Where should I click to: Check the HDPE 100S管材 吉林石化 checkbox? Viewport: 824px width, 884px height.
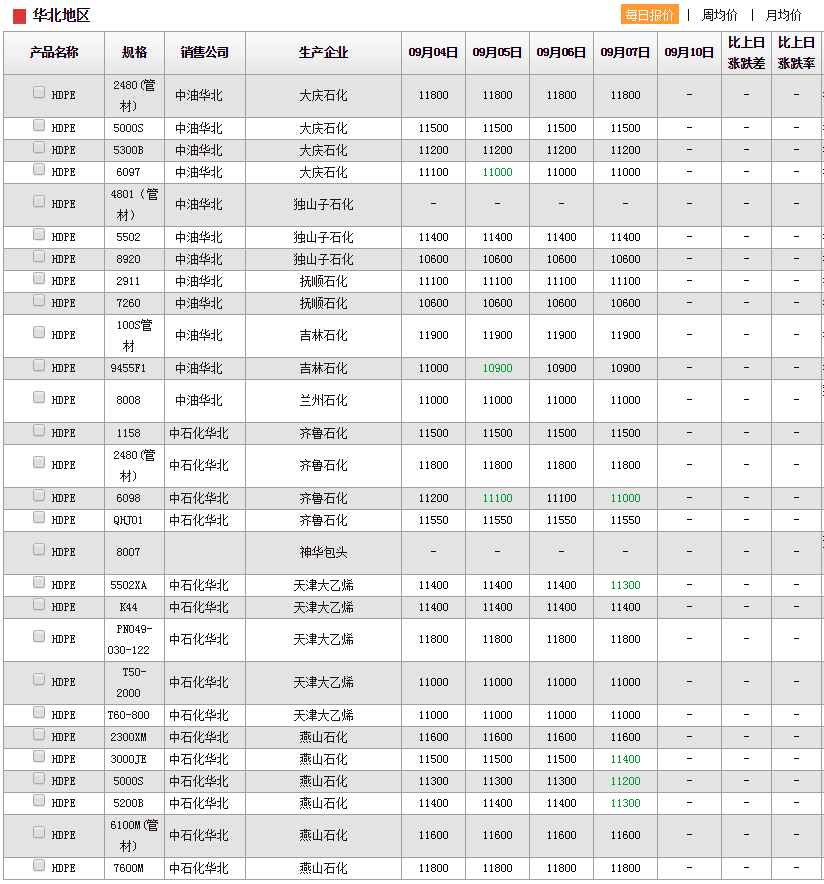click(39, 332)
